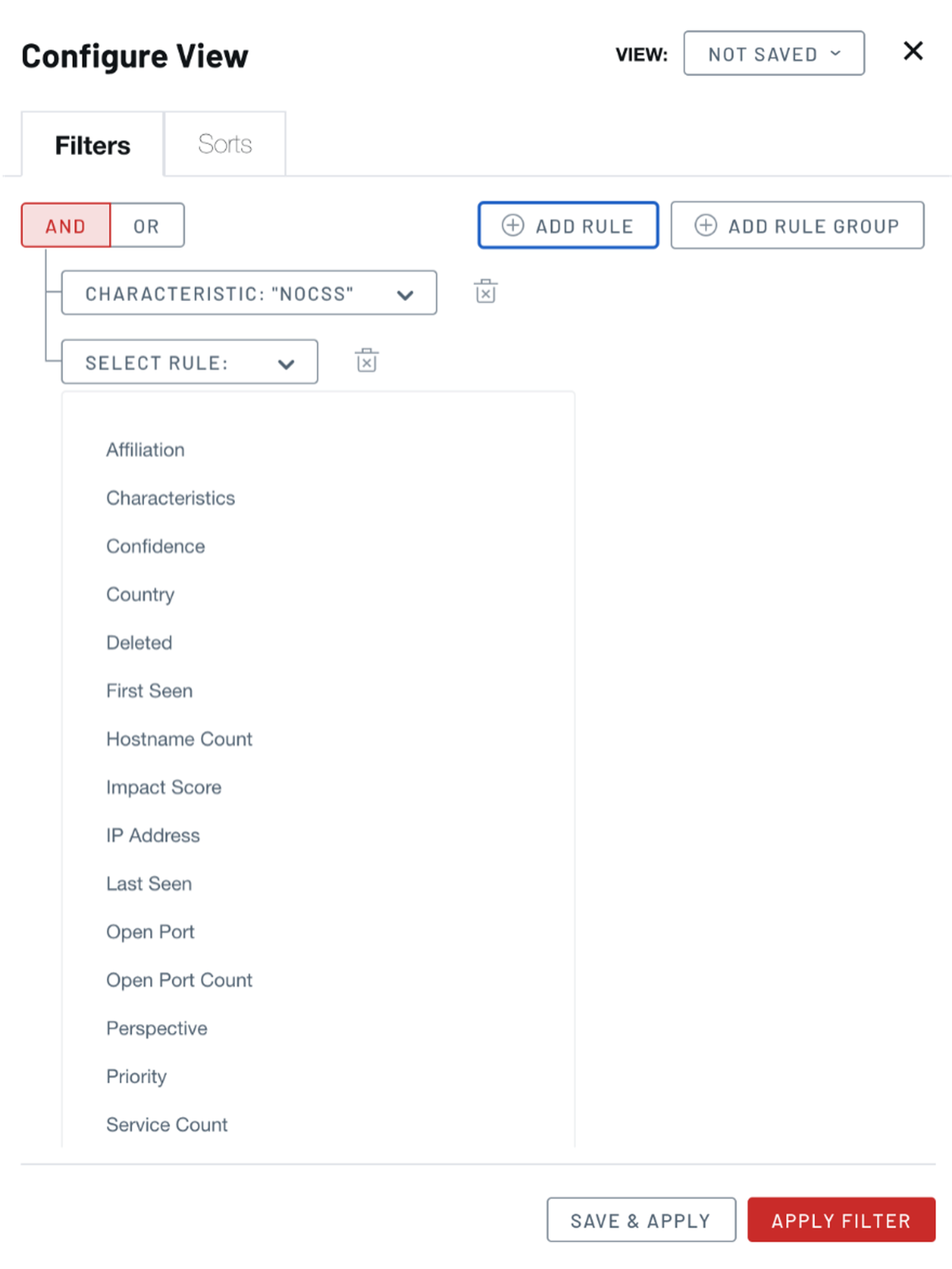Screen dimensions: 952x1269
Task: Expand the Characteristic NOCSS dropdown
Action: 249,293
